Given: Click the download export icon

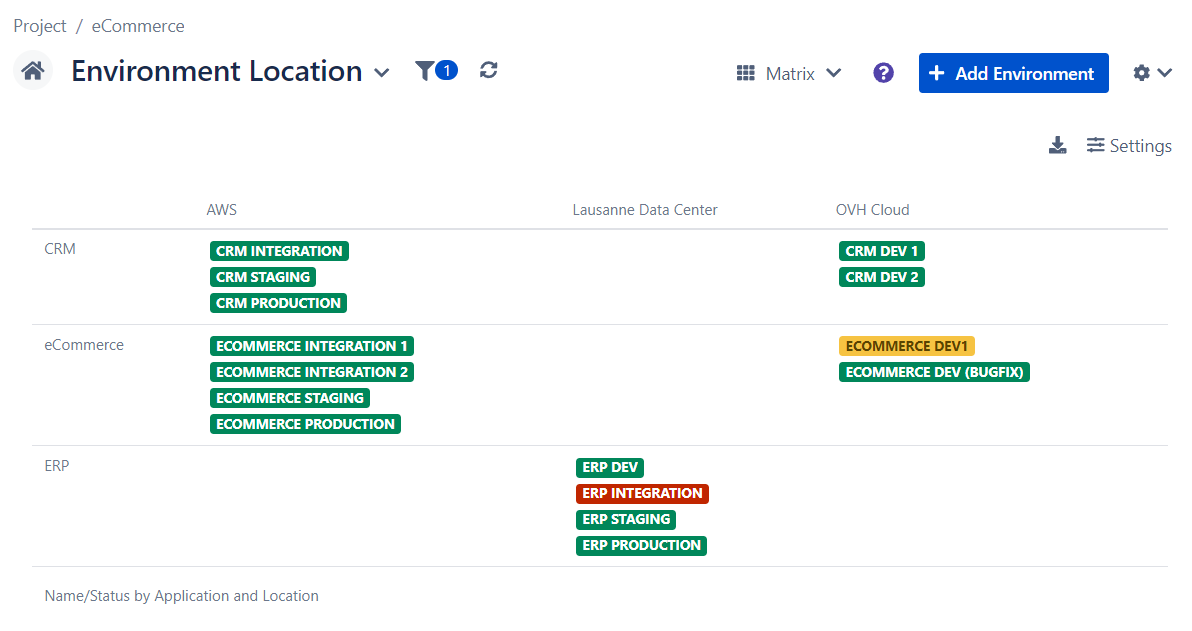Looking at the screenshot, I should 1057,146.
